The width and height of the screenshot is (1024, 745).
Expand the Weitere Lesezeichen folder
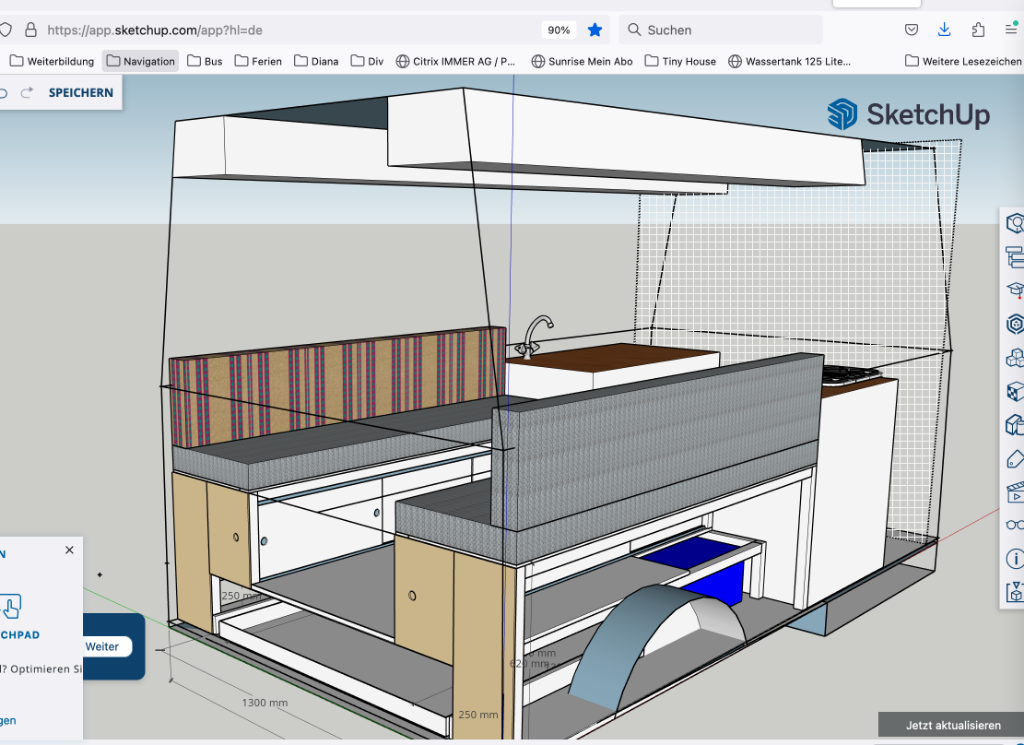(963, 61)
